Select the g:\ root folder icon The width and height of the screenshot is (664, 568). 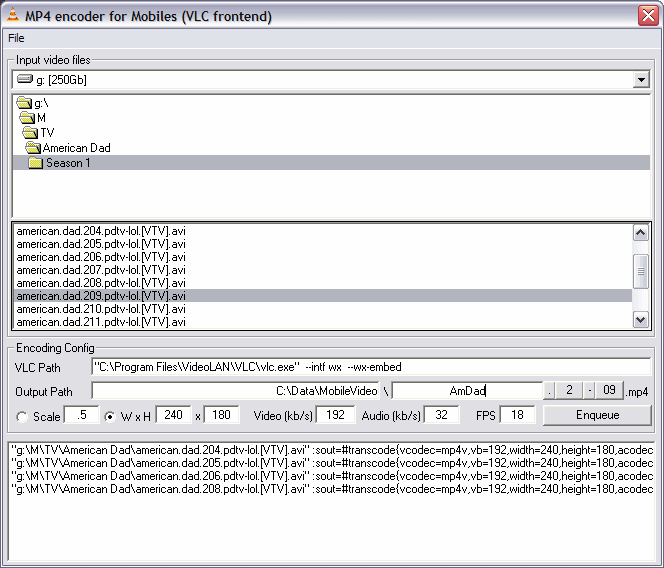coord(24,103)
